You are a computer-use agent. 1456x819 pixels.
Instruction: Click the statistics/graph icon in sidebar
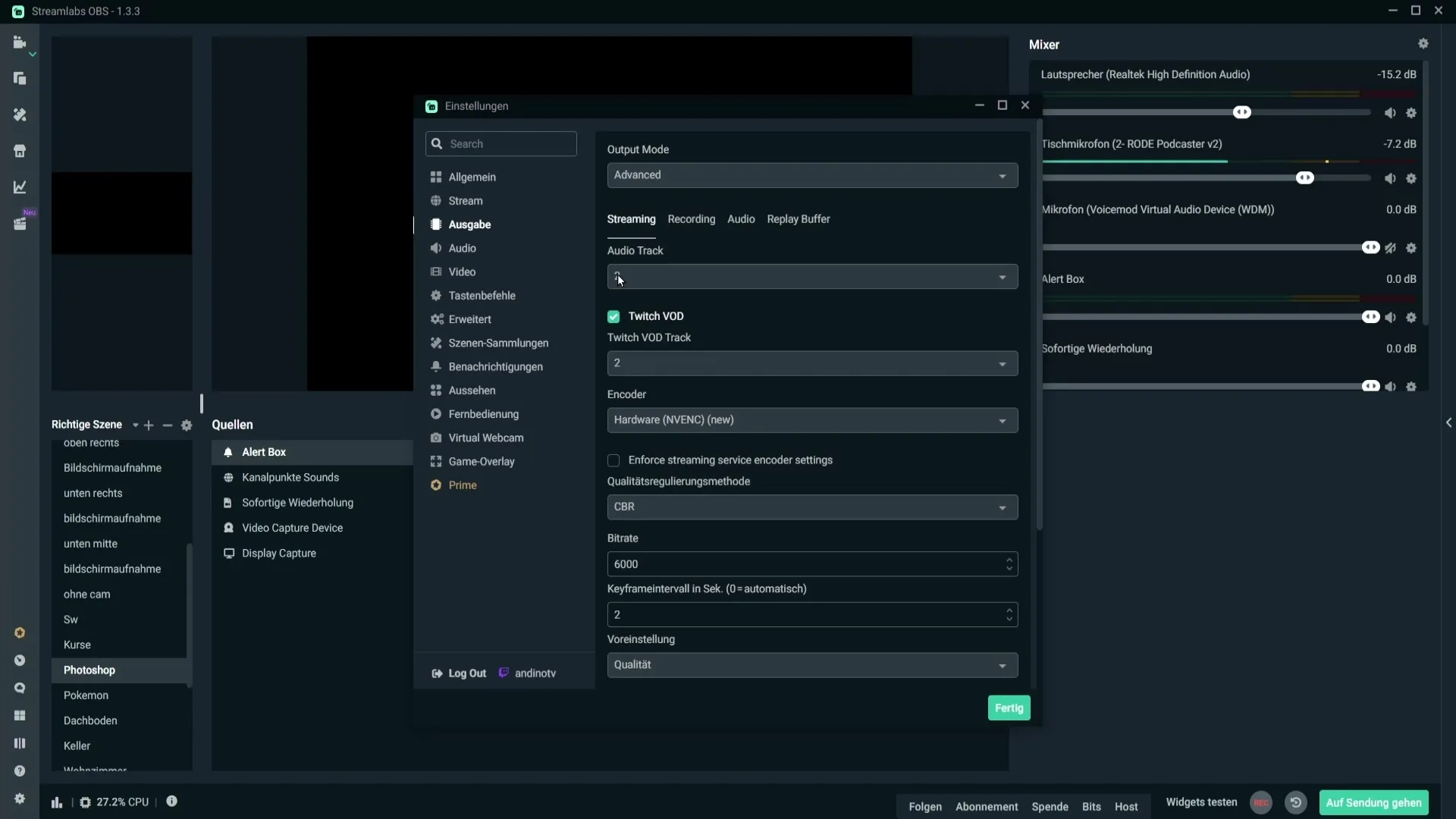pos(19,187)
